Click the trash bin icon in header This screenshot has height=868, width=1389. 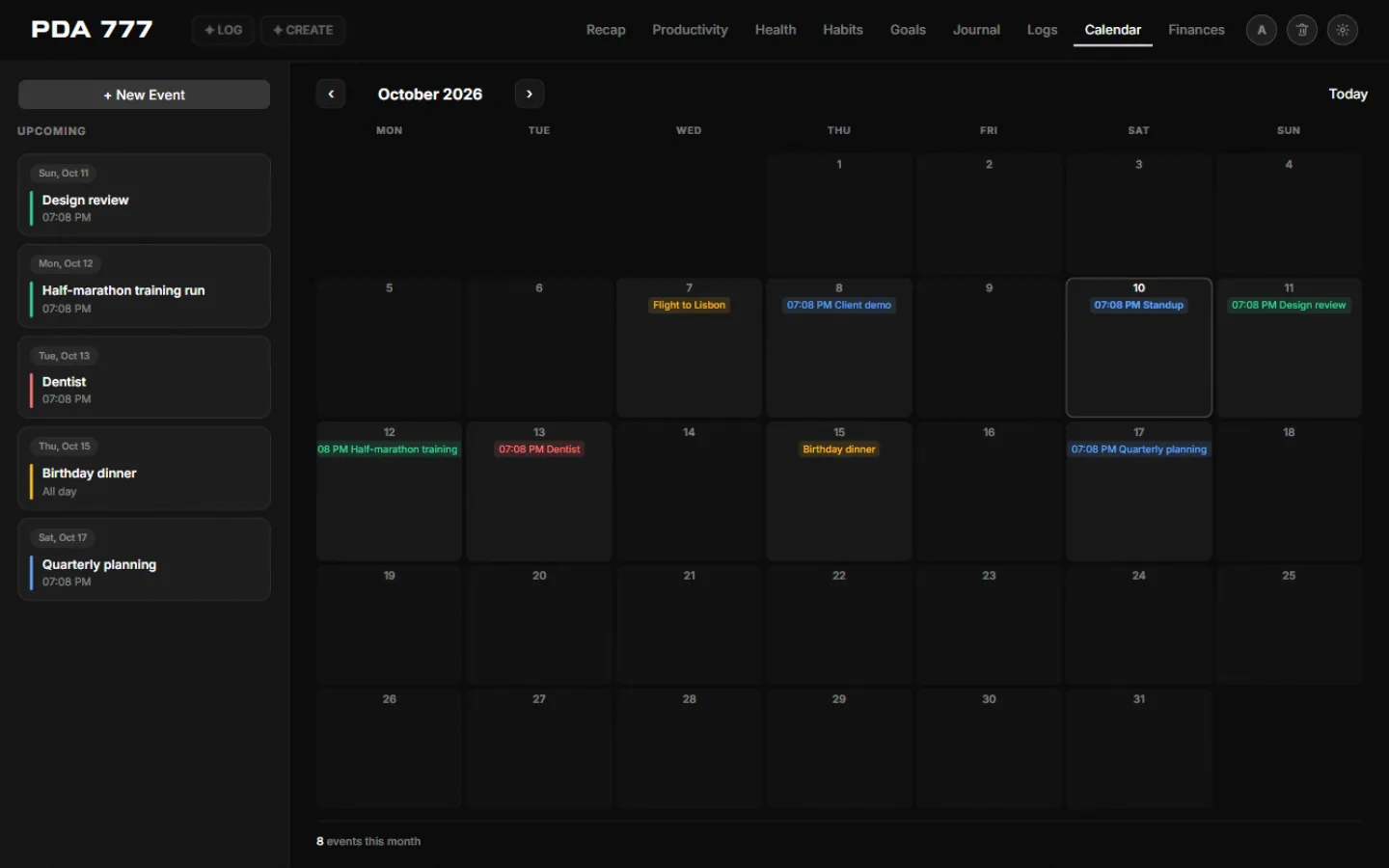coord(1301,30)
